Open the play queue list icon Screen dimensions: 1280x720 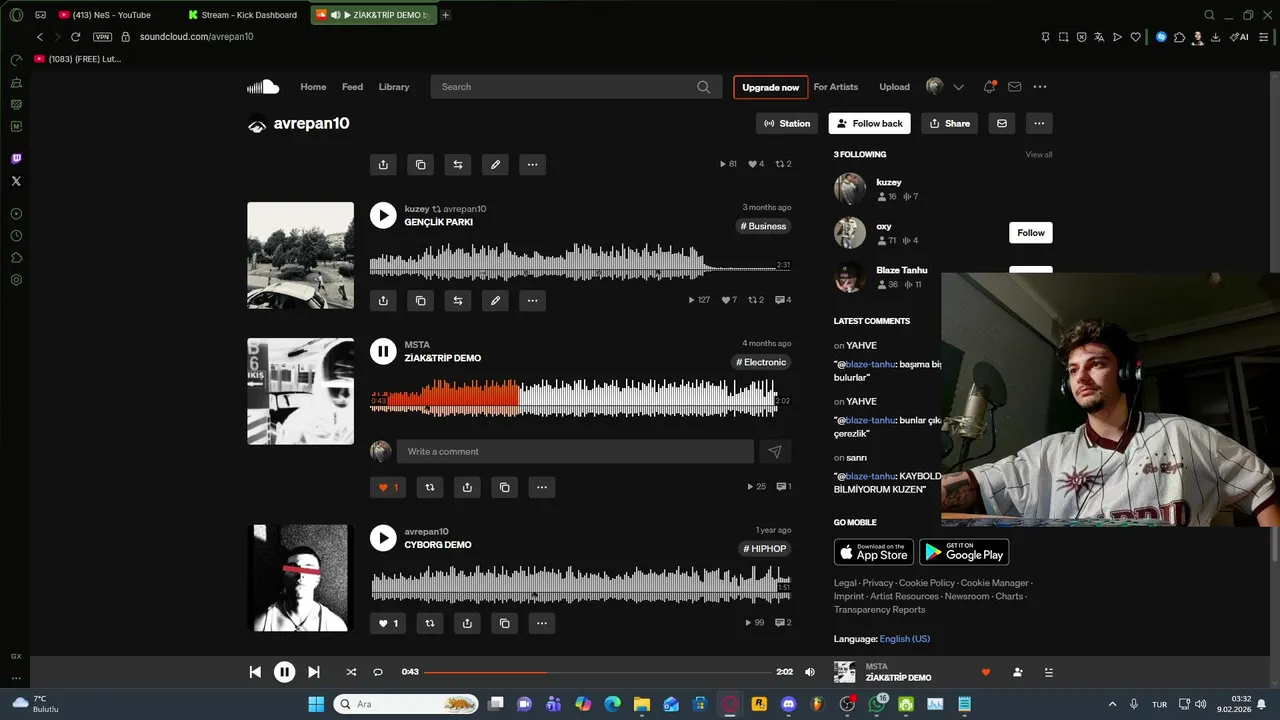[1048, 672]
